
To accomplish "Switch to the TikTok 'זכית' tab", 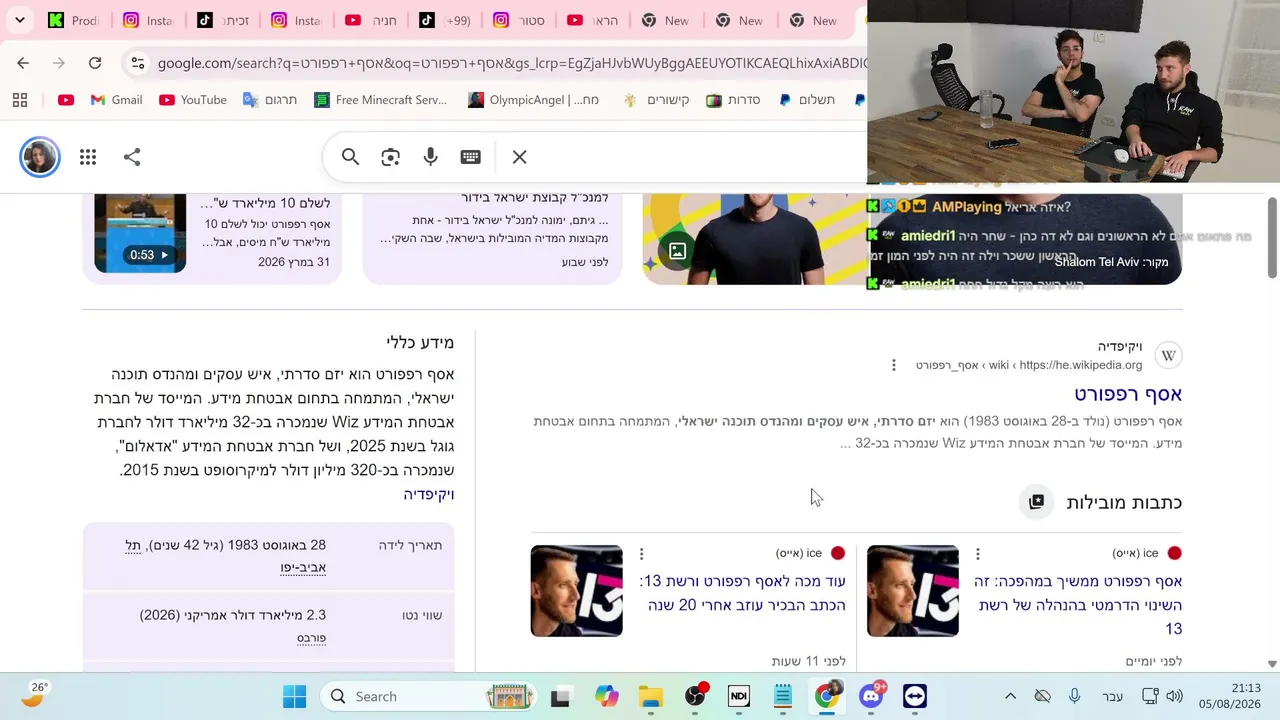I will tap(225, 20).
